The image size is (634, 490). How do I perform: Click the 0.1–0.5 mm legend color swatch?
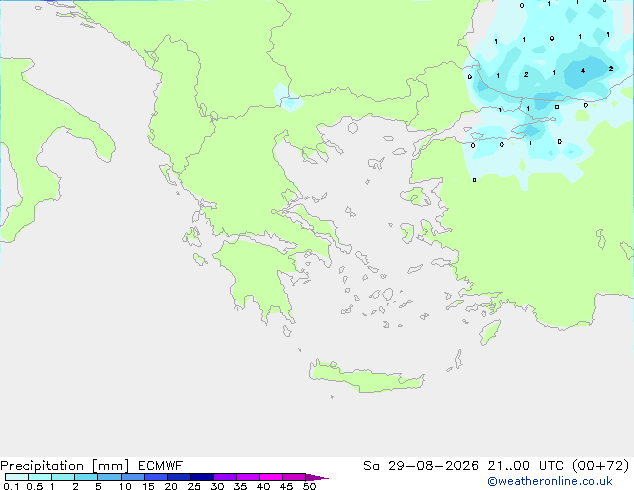17,477
